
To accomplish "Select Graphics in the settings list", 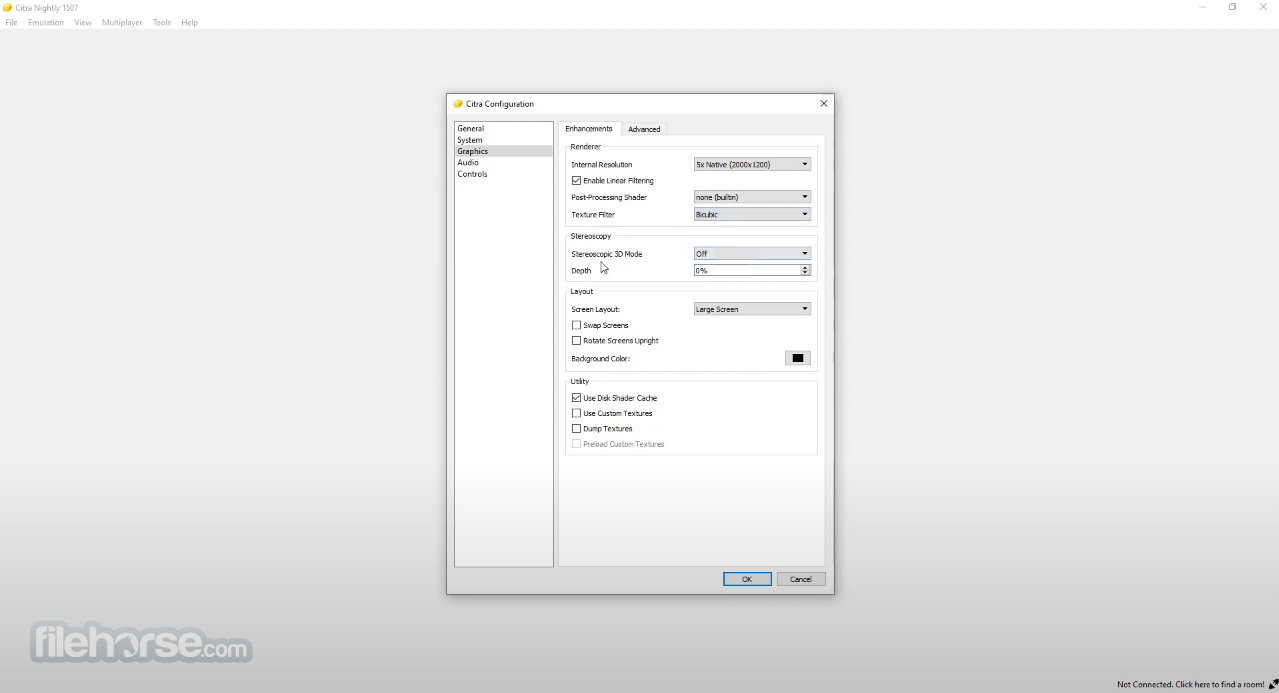I will [503, 151].
